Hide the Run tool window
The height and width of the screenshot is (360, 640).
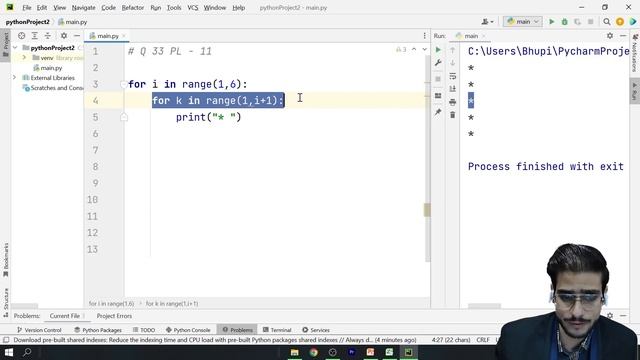(x=623, y=36)
